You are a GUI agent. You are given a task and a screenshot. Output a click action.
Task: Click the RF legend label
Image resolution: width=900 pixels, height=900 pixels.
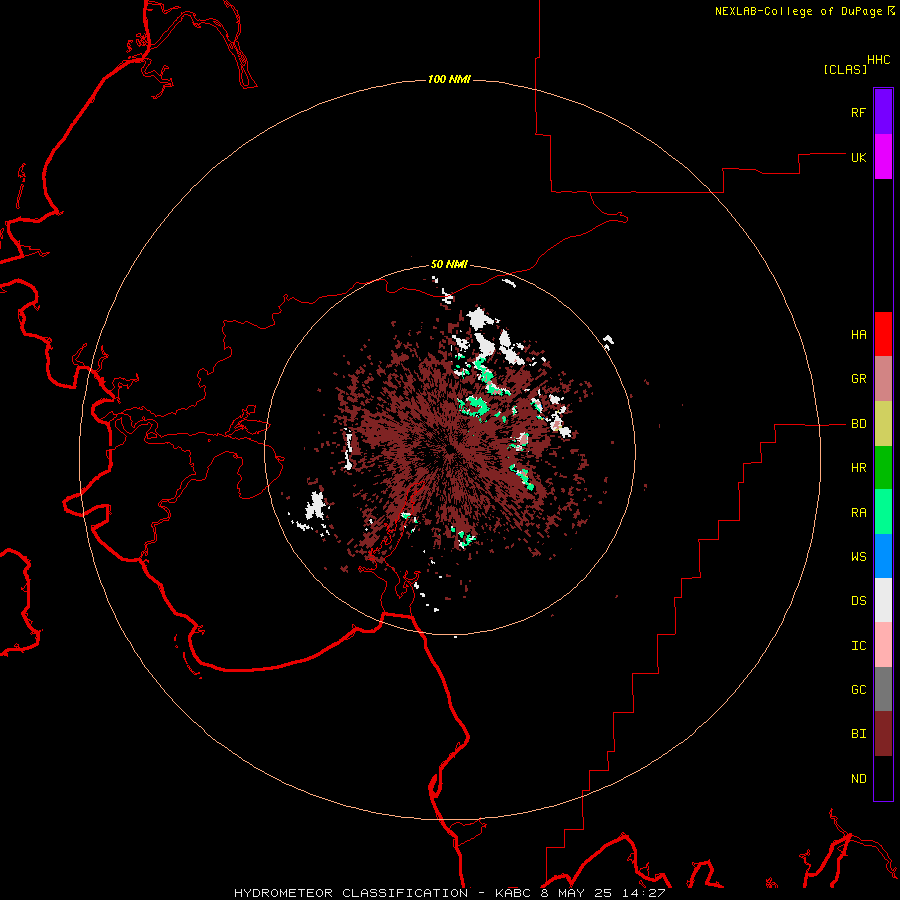click(858, 112)
